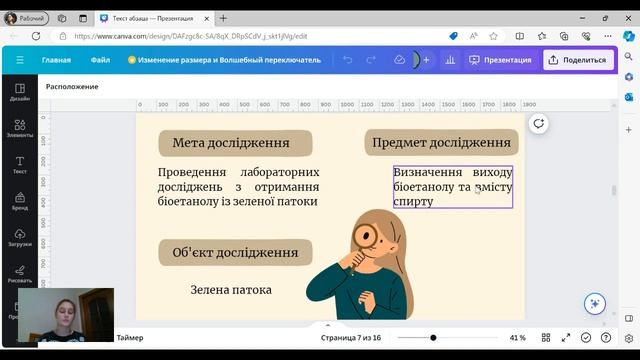Open the Файл menu

[100, 60]
